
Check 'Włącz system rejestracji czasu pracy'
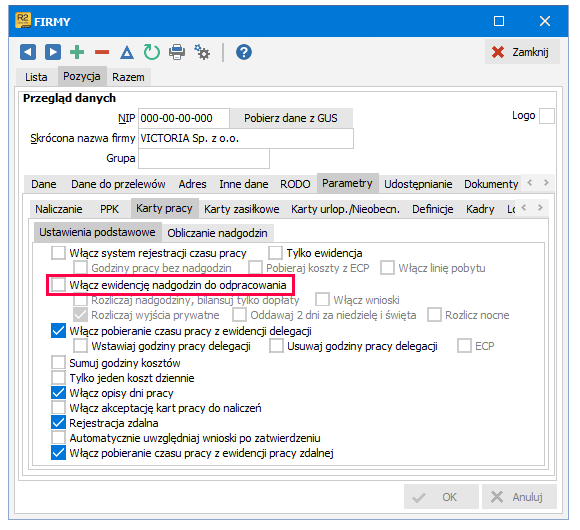click(58, 253)
